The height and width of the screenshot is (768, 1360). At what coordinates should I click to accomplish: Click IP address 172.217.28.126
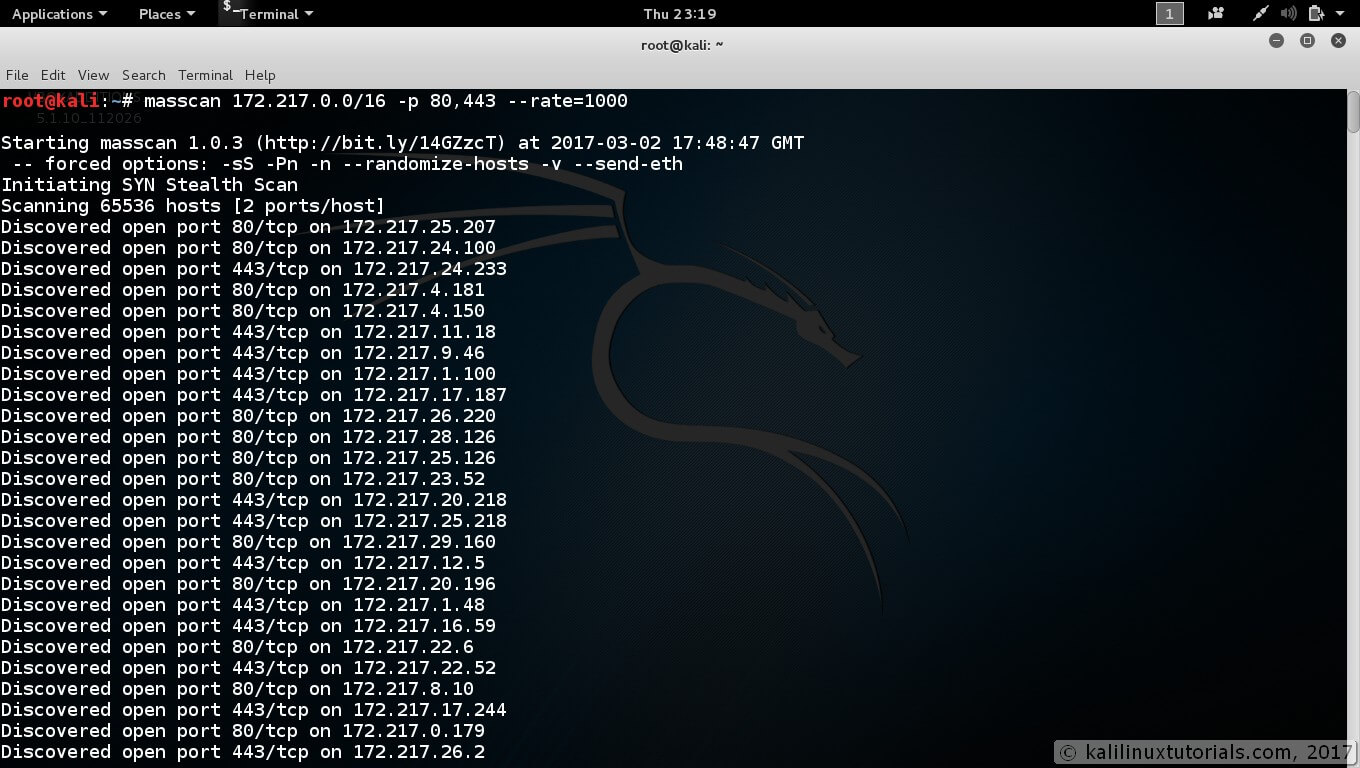419,437
